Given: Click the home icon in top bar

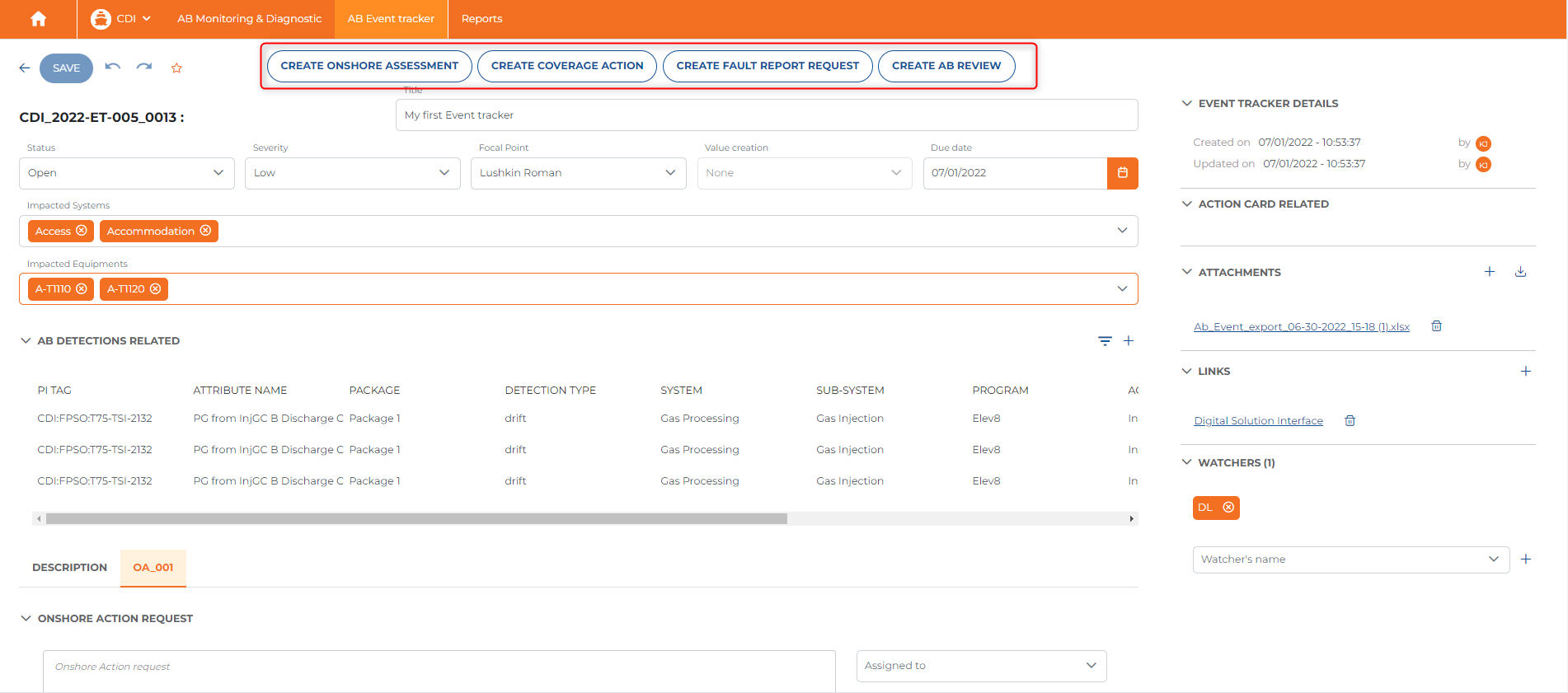Looking at the screenshot, I should click(38, 19).
